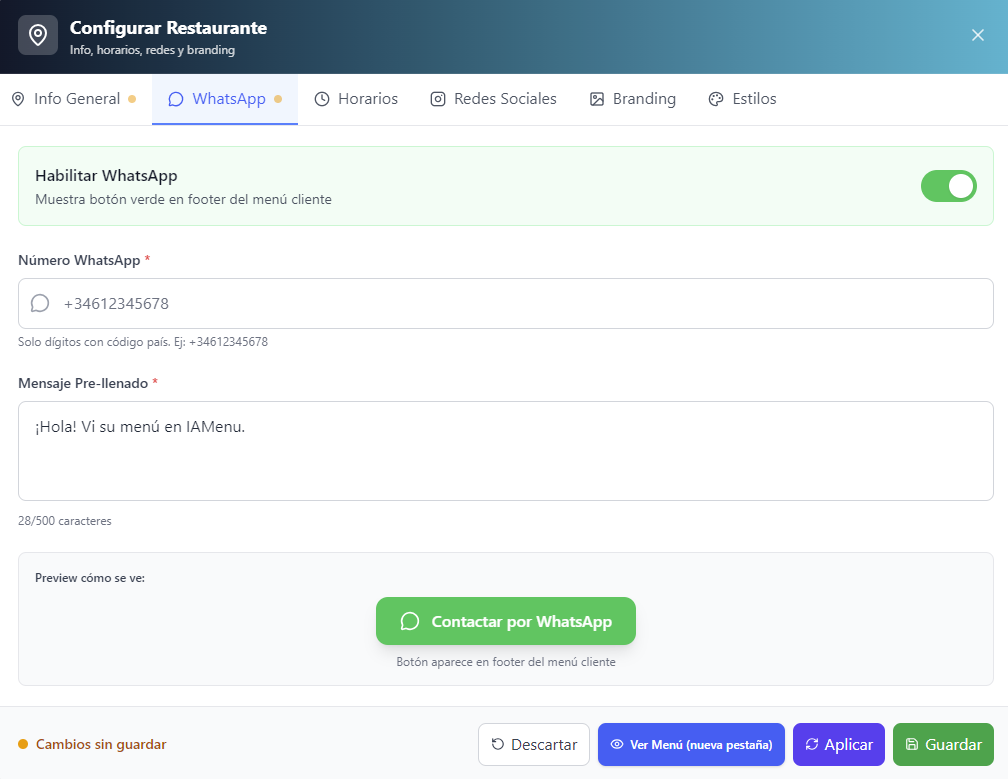1008x779 pixels.
Task: Click the clock icon on Horarios tab
Action: pyautogui.click(x=322, y=99)
